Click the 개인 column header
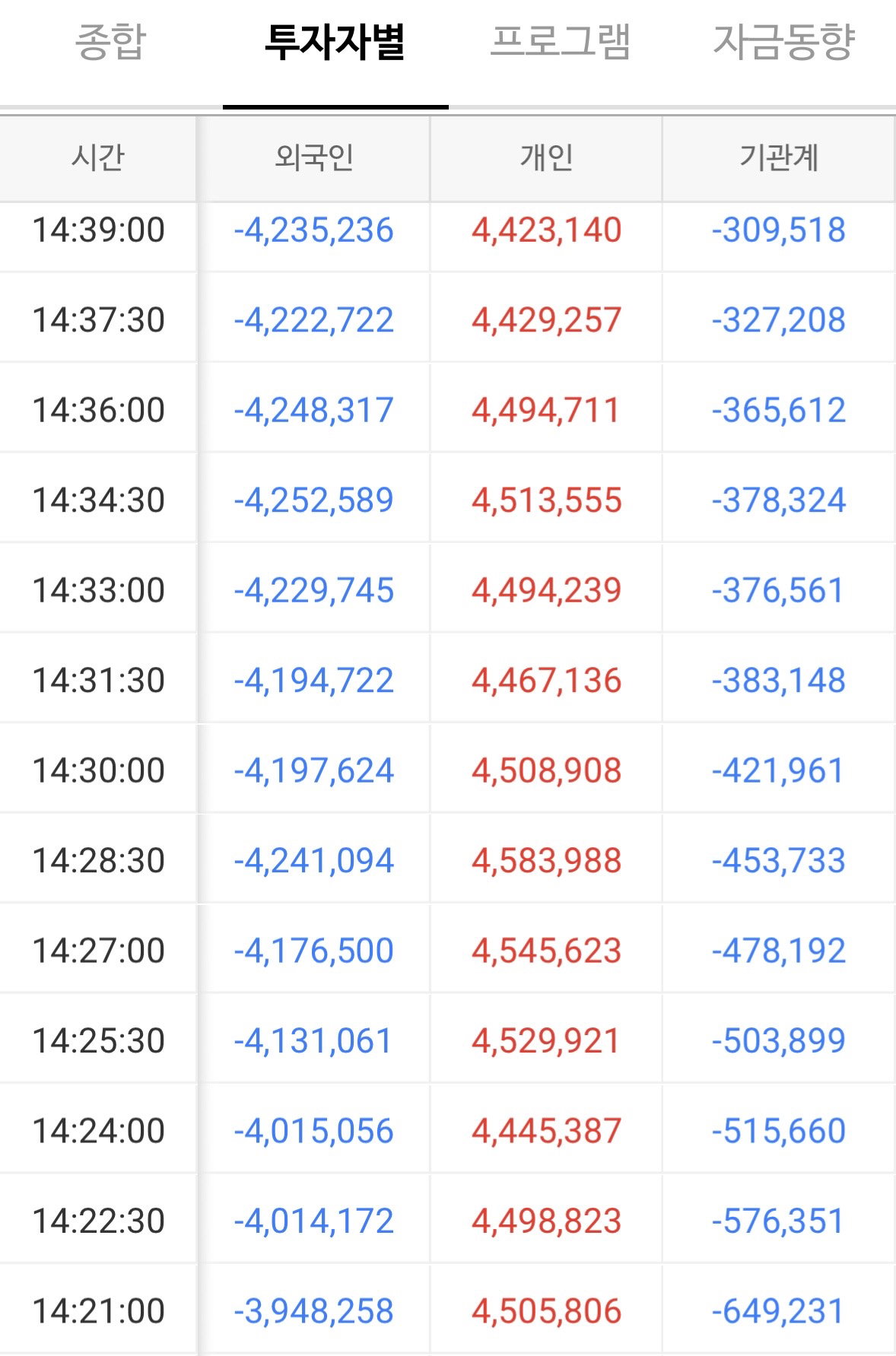This screenshot has height=1356, width=896. (546, 158)
